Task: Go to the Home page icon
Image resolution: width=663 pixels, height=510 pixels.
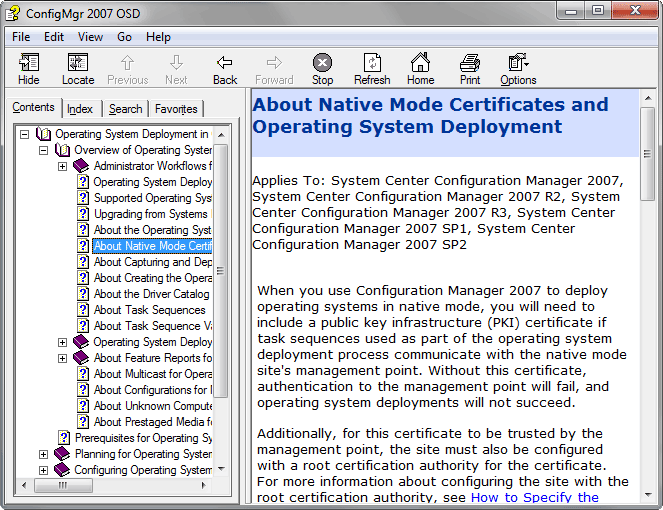Action: [x=420, y=62]
